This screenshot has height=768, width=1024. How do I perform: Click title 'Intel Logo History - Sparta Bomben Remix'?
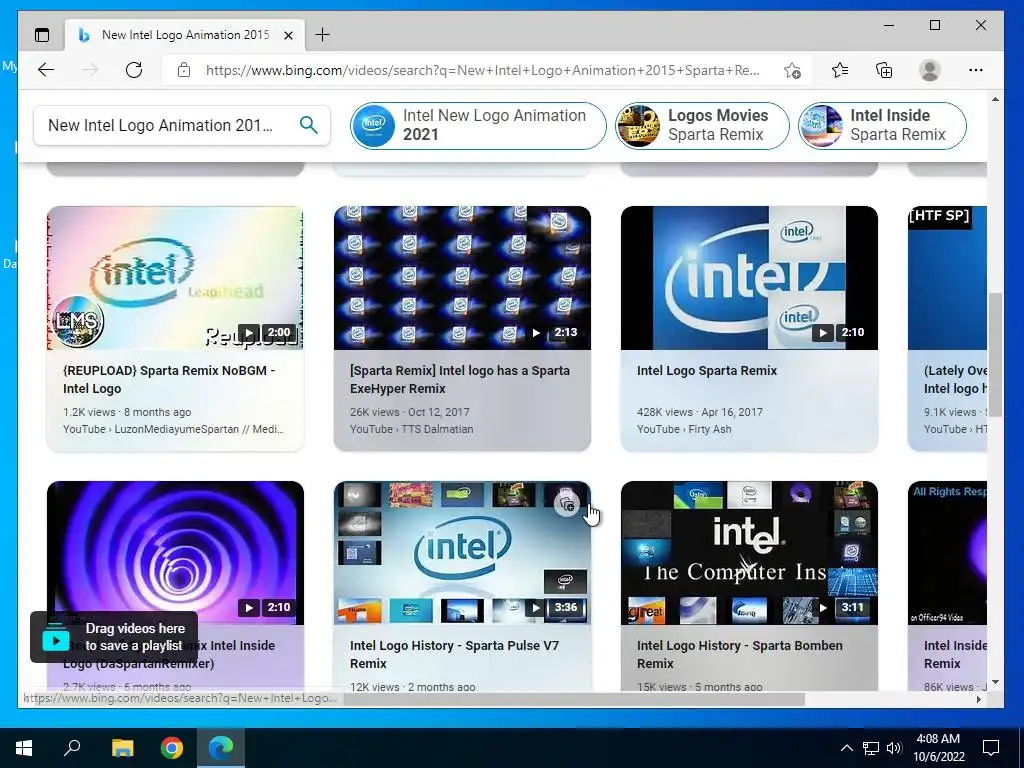739,654
